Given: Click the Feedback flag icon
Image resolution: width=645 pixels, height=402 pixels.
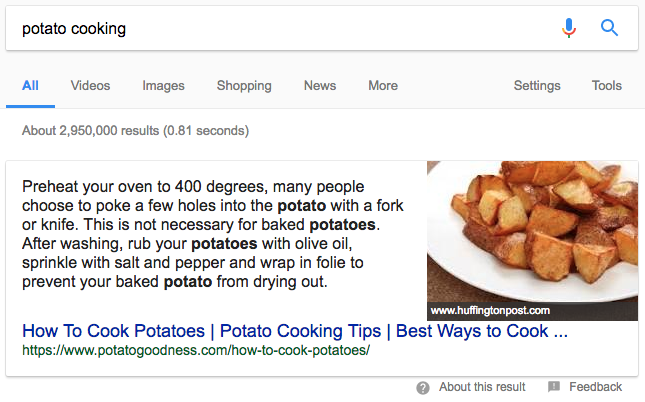Looking at the screenshot, I should pos(554,387).
